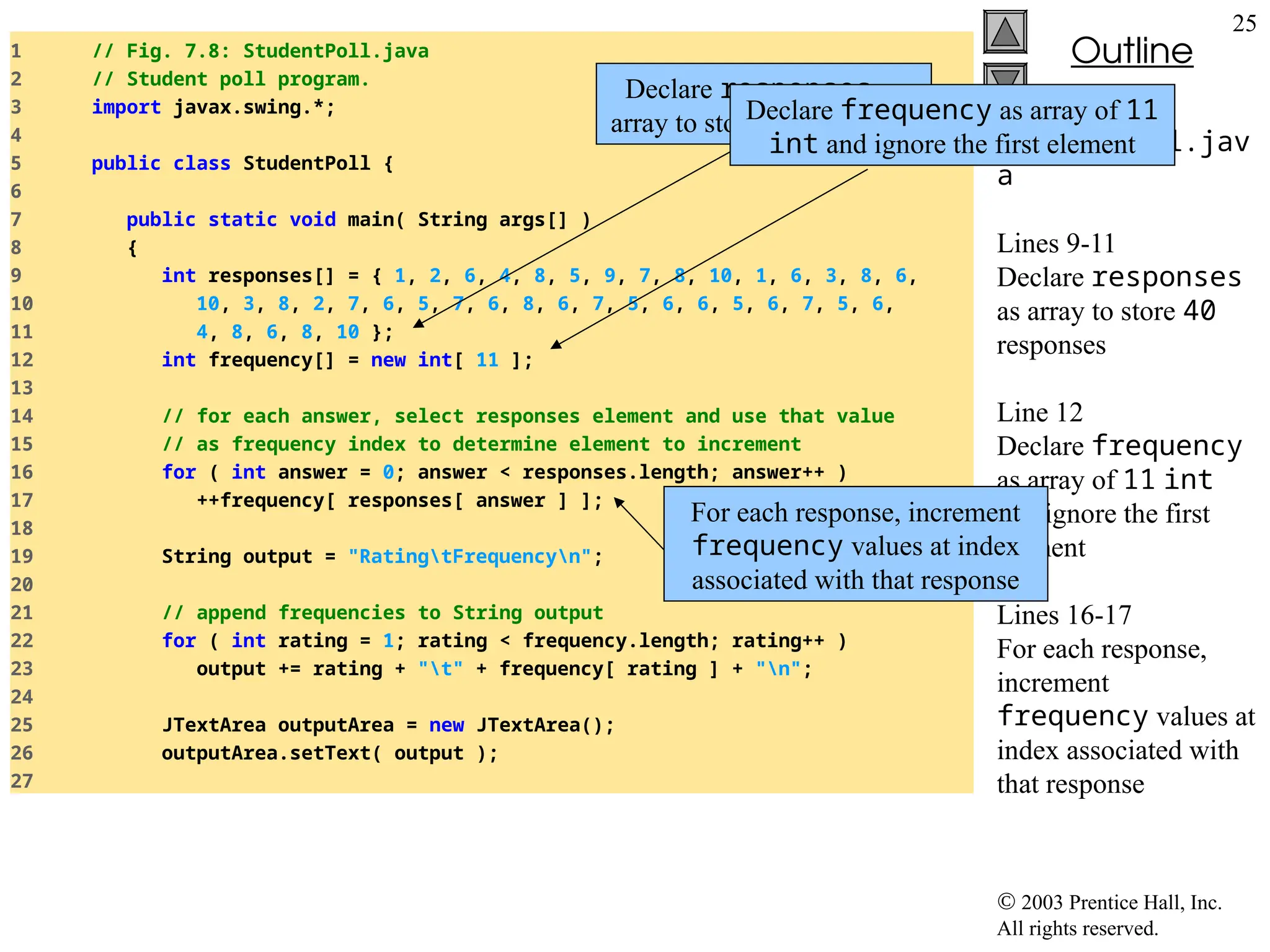Click the '++frequency[ responses[ answer ] ]' statement

tap(399, 501)
